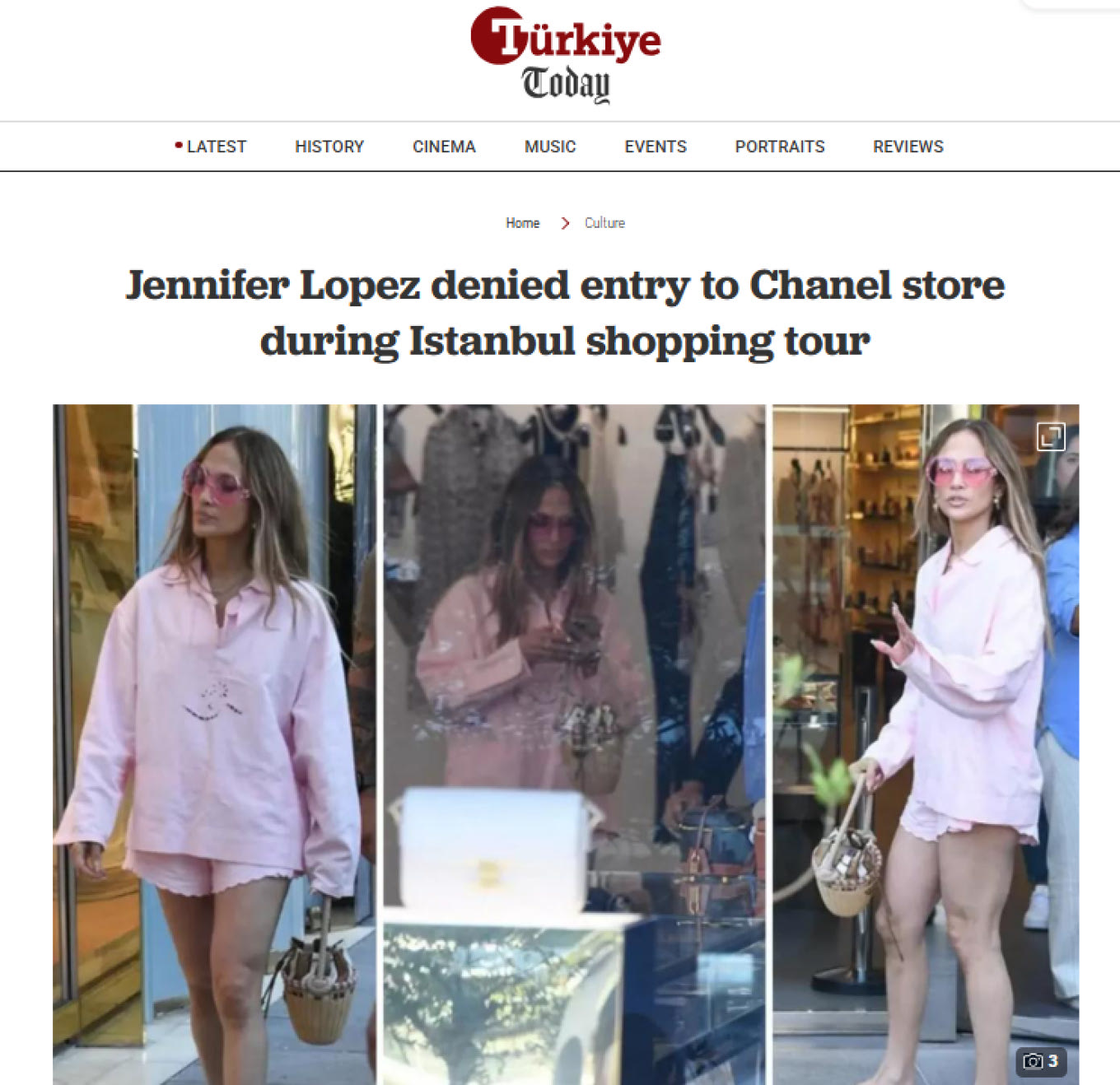Click the Home breadcrumb link

pos(522,223)
